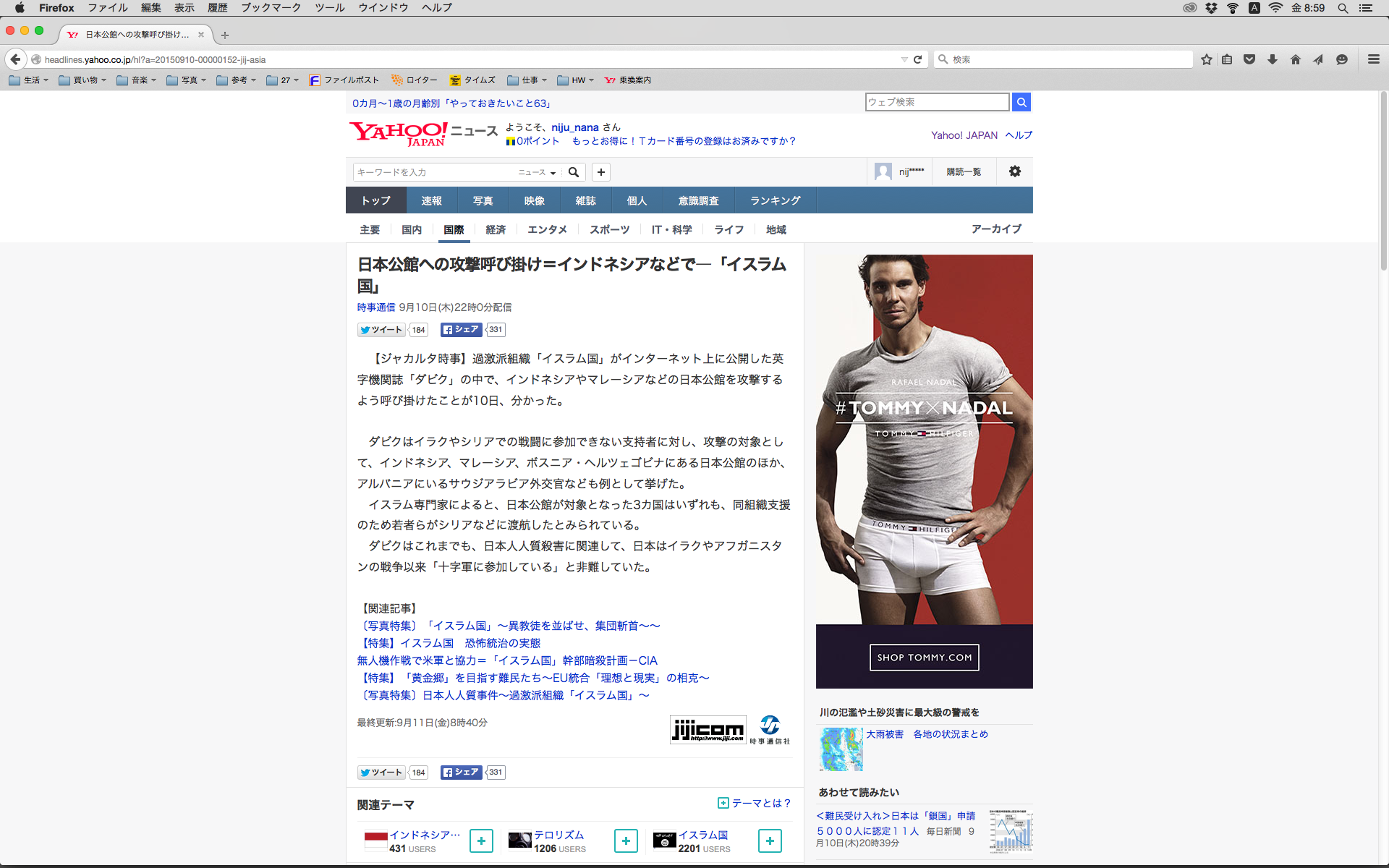Viewport: 1389px width, 868px height.
Task: Click the Pocket save icon in the toolbar
Action: (1249, 59)
